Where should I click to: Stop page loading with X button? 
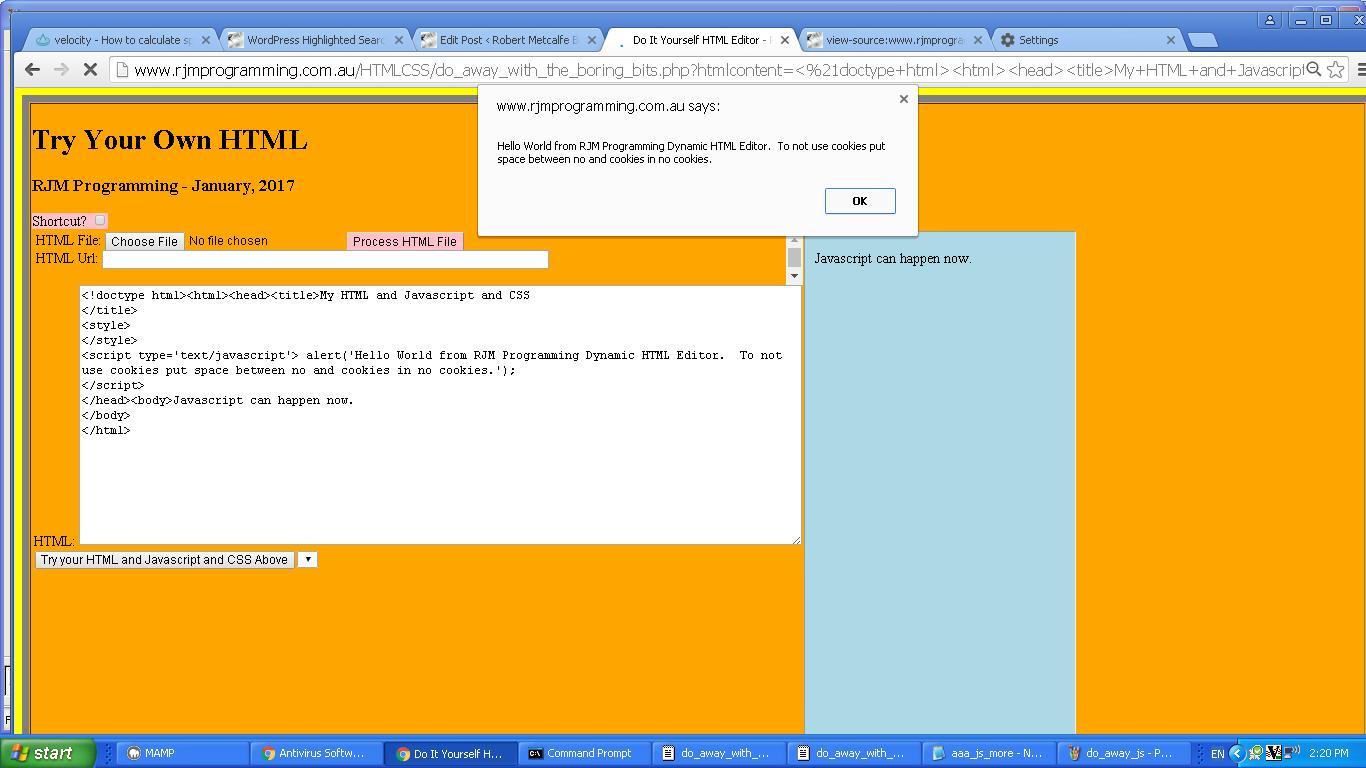pyautogui.click(x=90, y=69)
